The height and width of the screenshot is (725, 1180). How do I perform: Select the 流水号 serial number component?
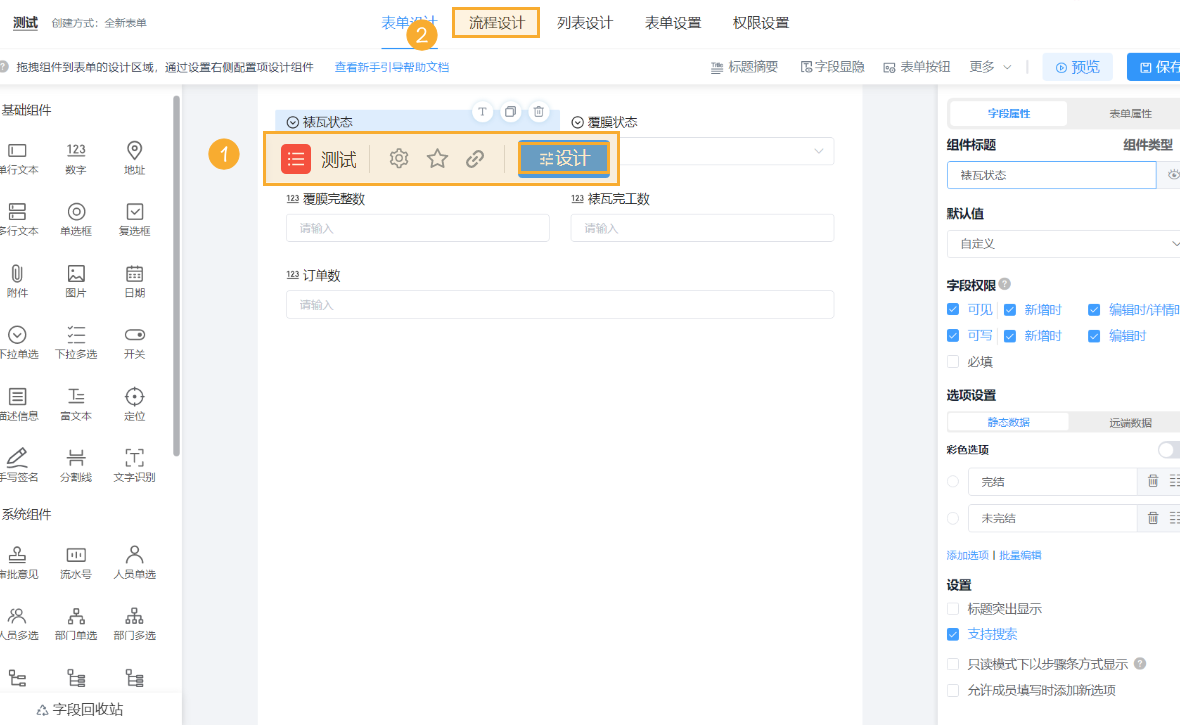point(75,560)
